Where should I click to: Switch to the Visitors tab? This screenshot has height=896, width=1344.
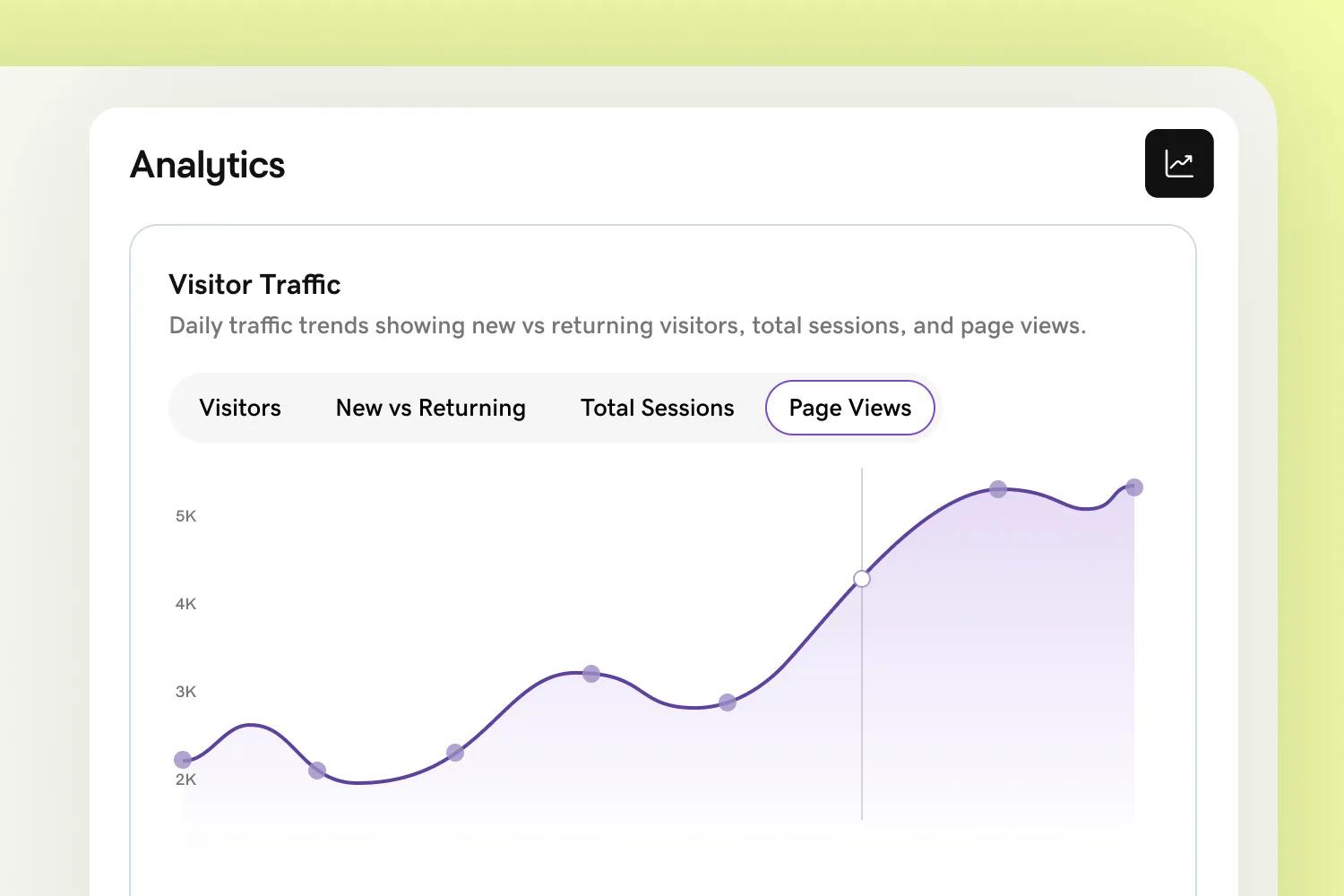coord(240,408)
